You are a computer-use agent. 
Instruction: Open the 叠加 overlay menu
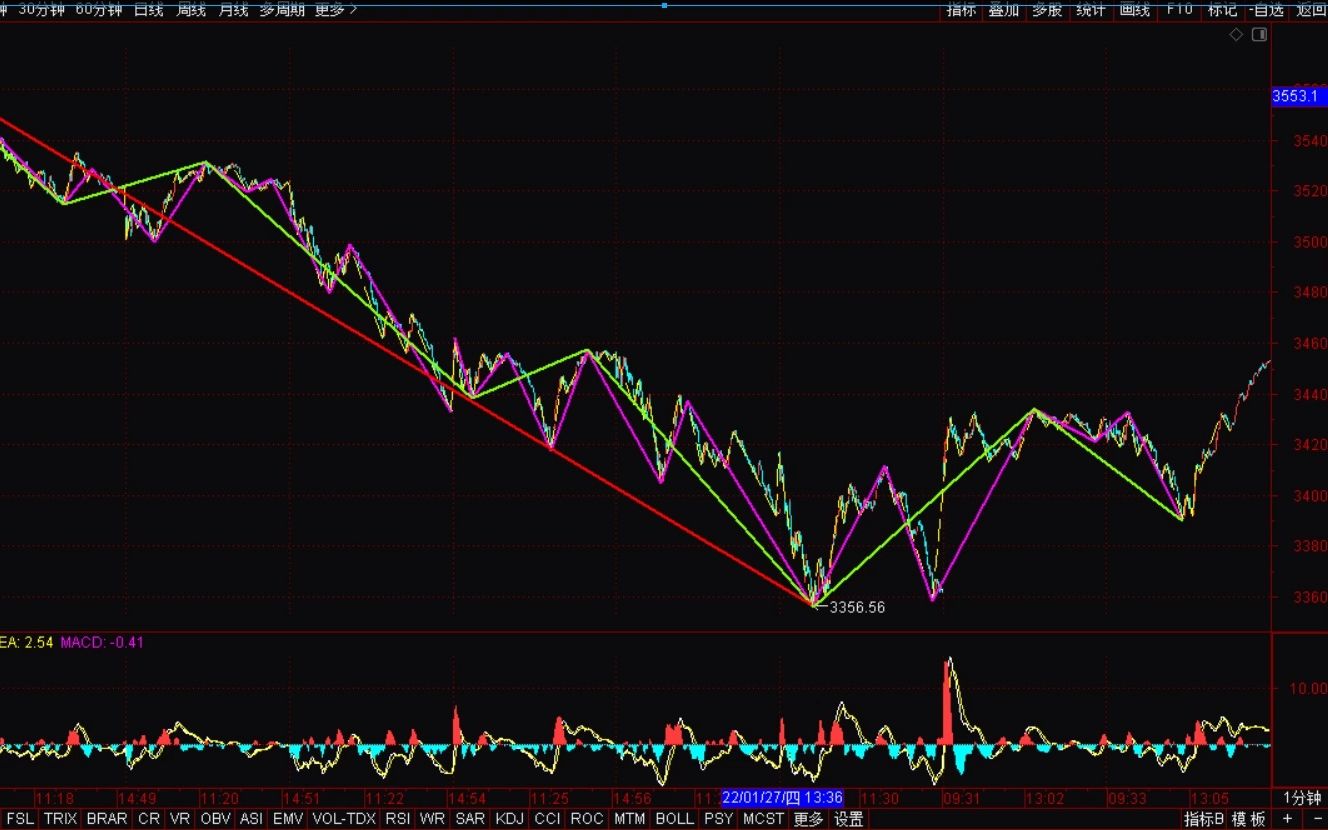point(1004,9)
